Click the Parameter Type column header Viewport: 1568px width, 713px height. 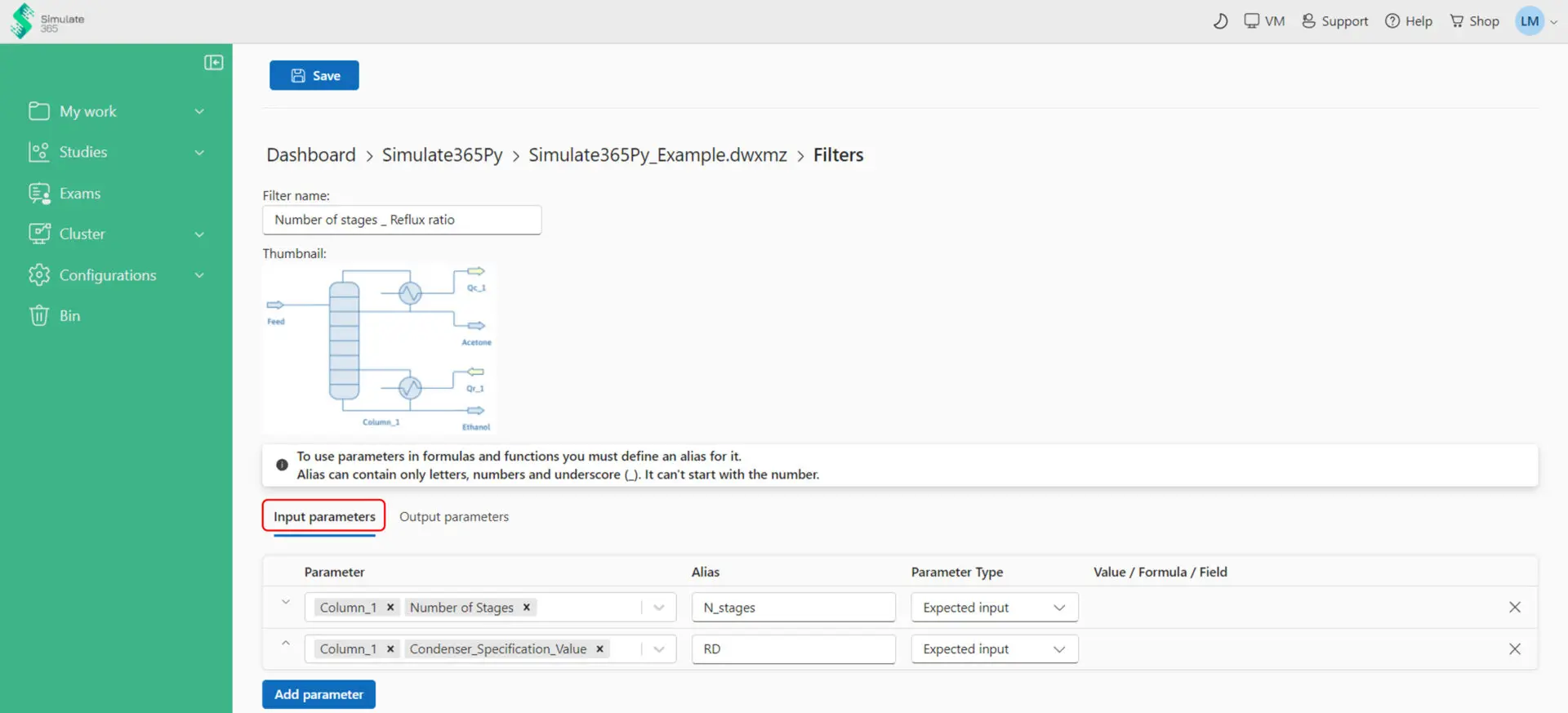[x=957, y=573]
